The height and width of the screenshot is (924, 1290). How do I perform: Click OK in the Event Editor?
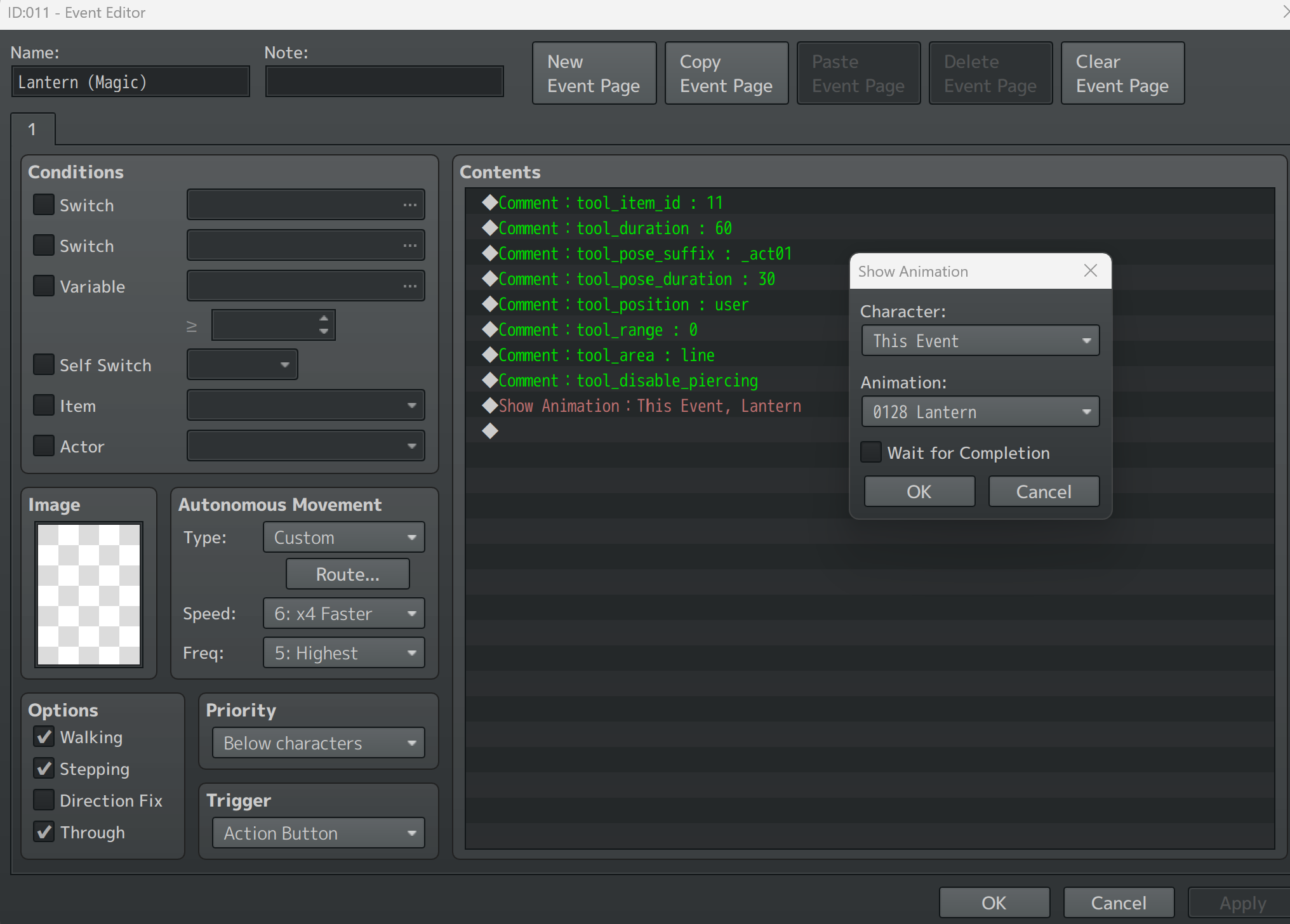994,903
